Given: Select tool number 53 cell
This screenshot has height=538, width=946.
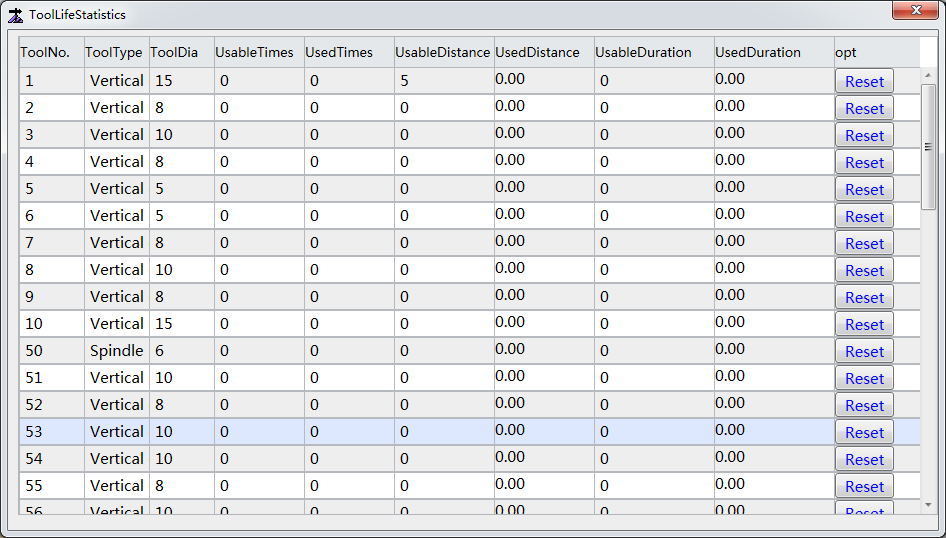Looking at the screenshot, I should [52, 432].
